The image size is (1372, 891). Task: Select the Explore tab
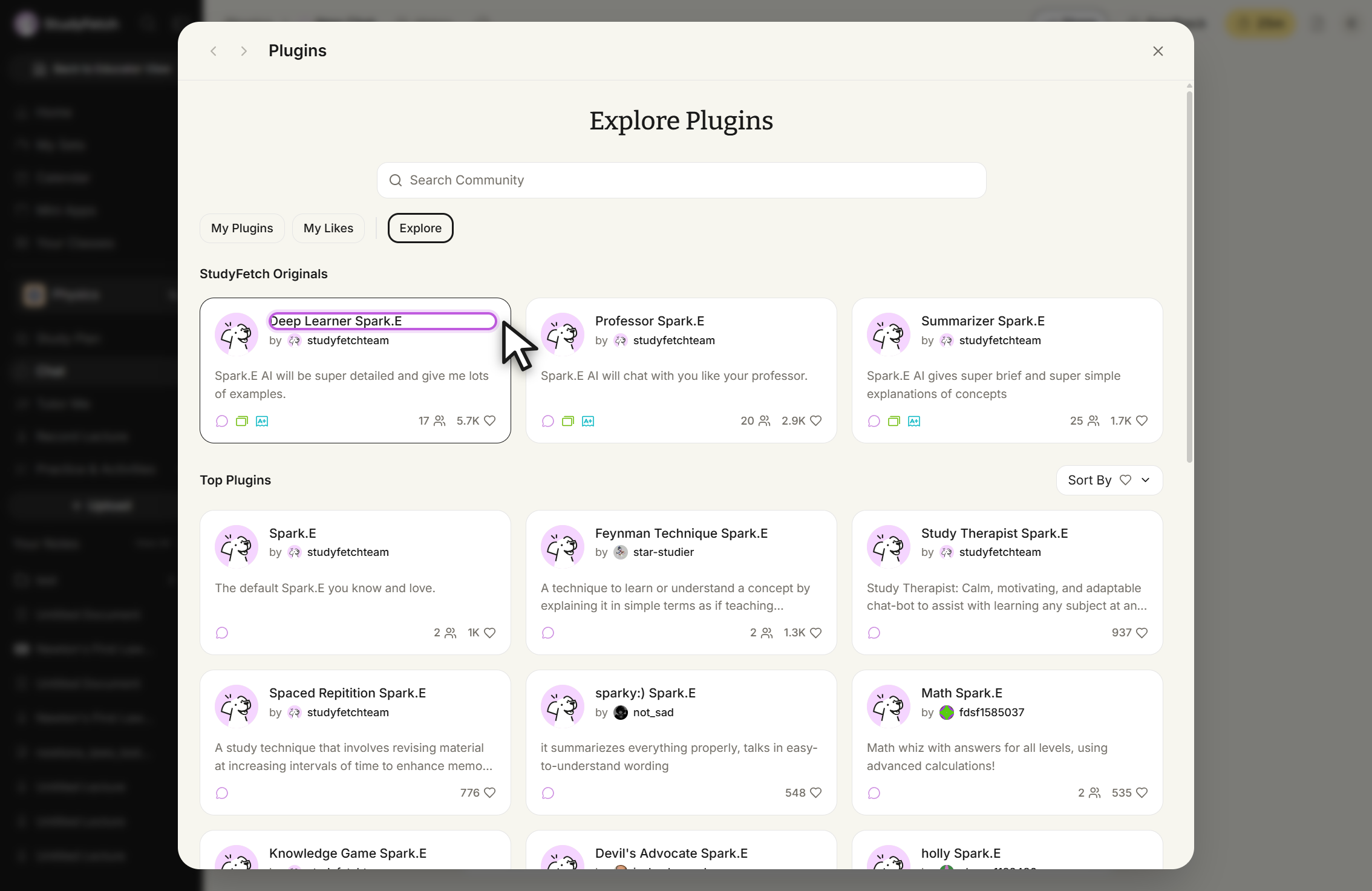pyautogui.click(x=420, y=228)
